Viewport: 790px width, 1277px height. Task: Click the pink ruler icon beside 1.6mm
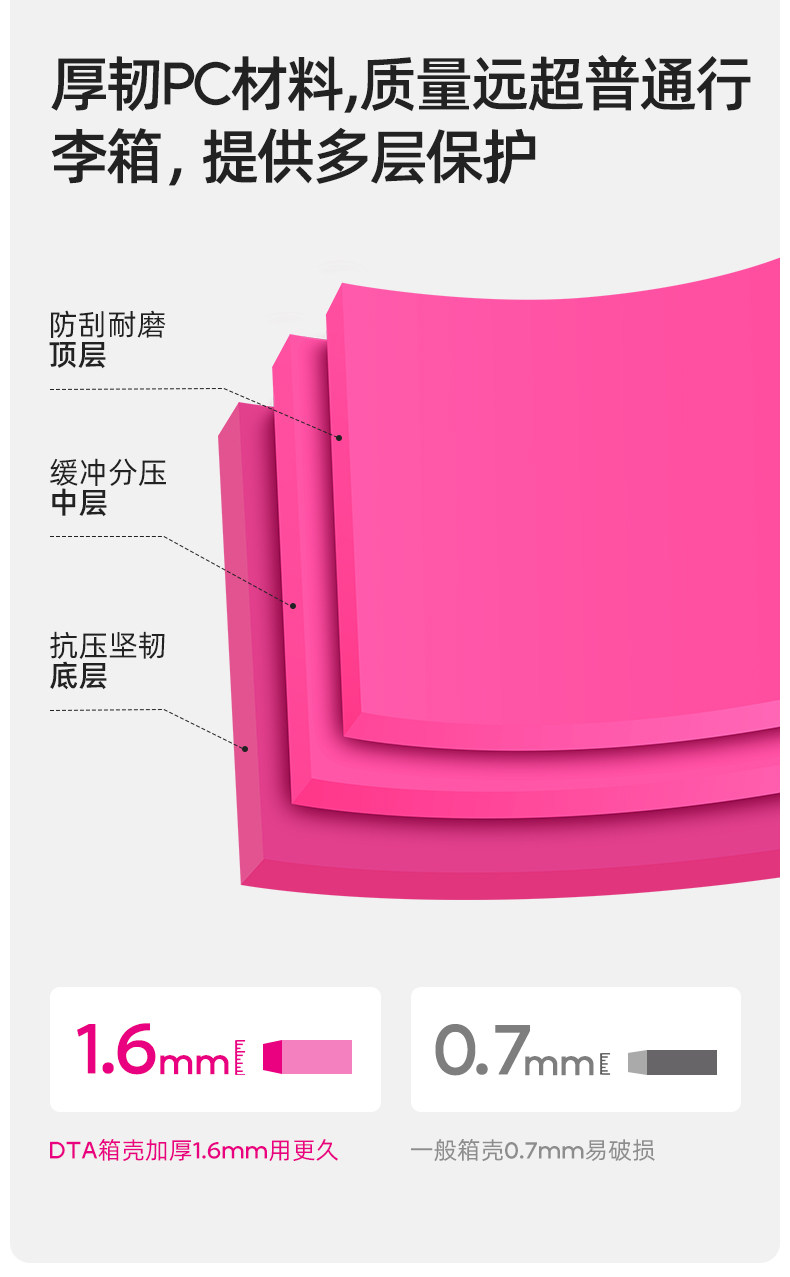tap(240, 1058)
